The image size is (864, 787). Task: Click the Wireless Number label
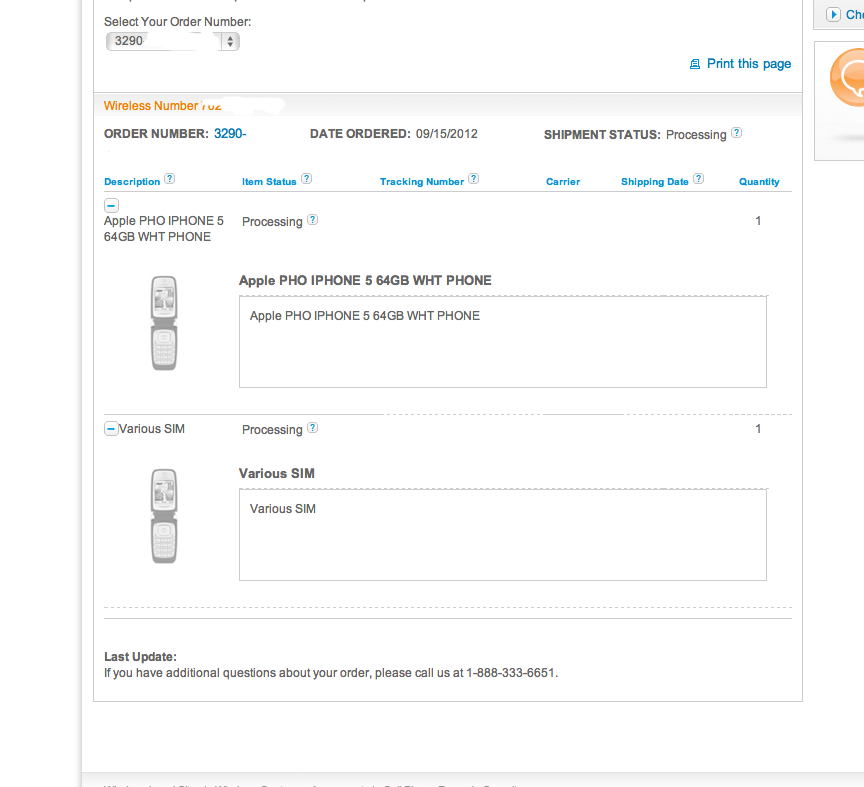(150, 106)
